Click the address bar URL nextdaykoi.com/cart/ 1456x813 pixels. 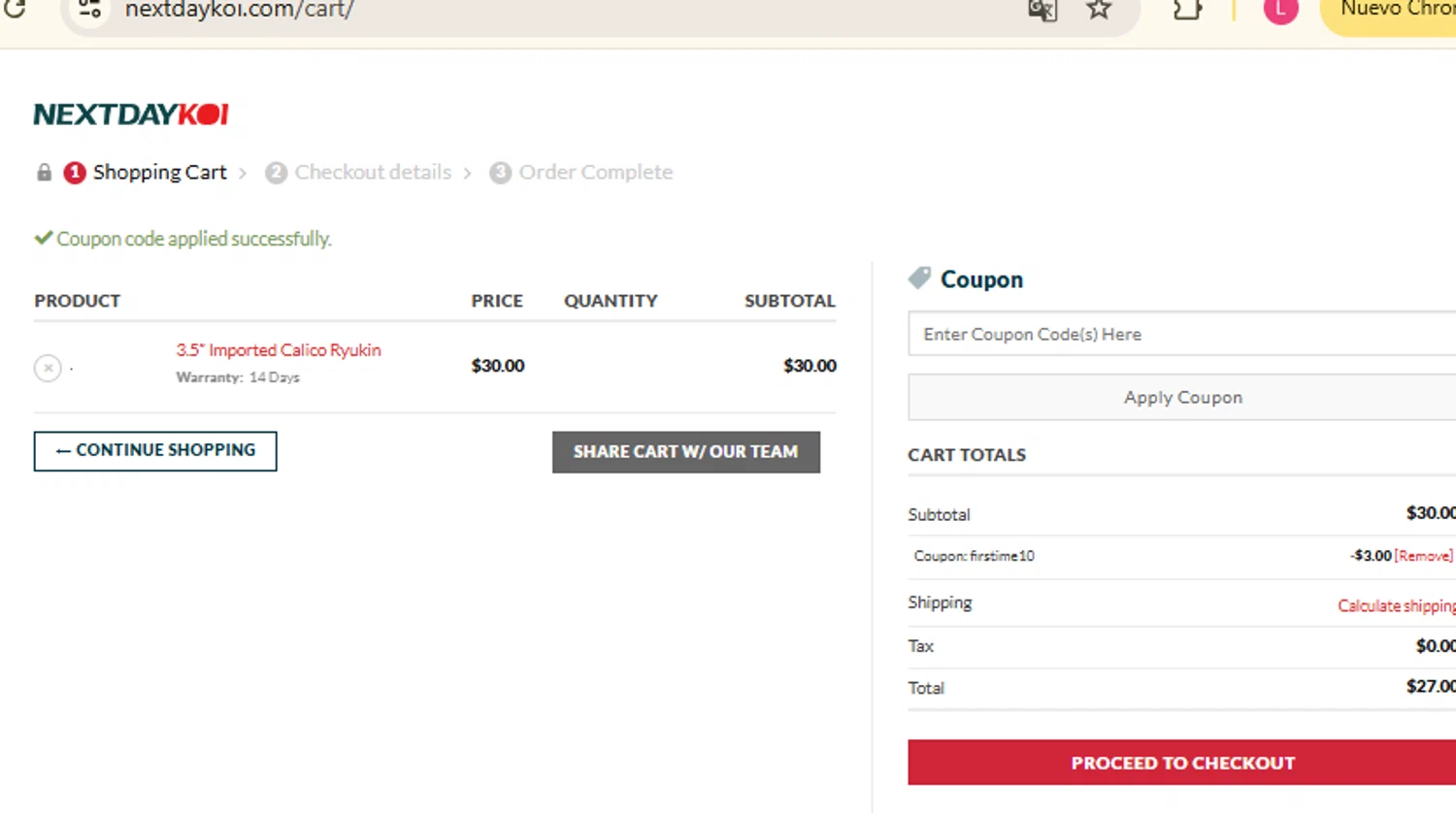tap(239, 10)
